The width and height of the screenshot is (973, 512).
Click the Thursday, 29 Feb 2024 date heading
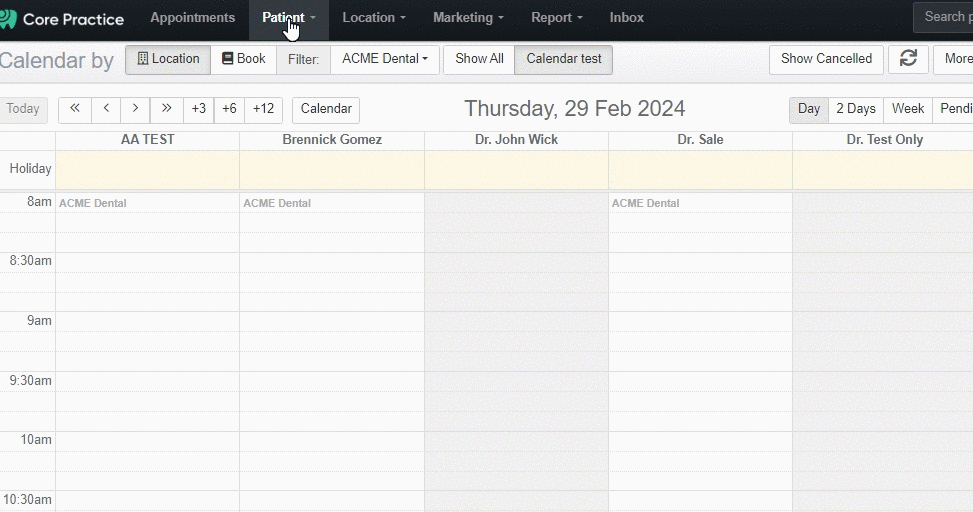575,109
